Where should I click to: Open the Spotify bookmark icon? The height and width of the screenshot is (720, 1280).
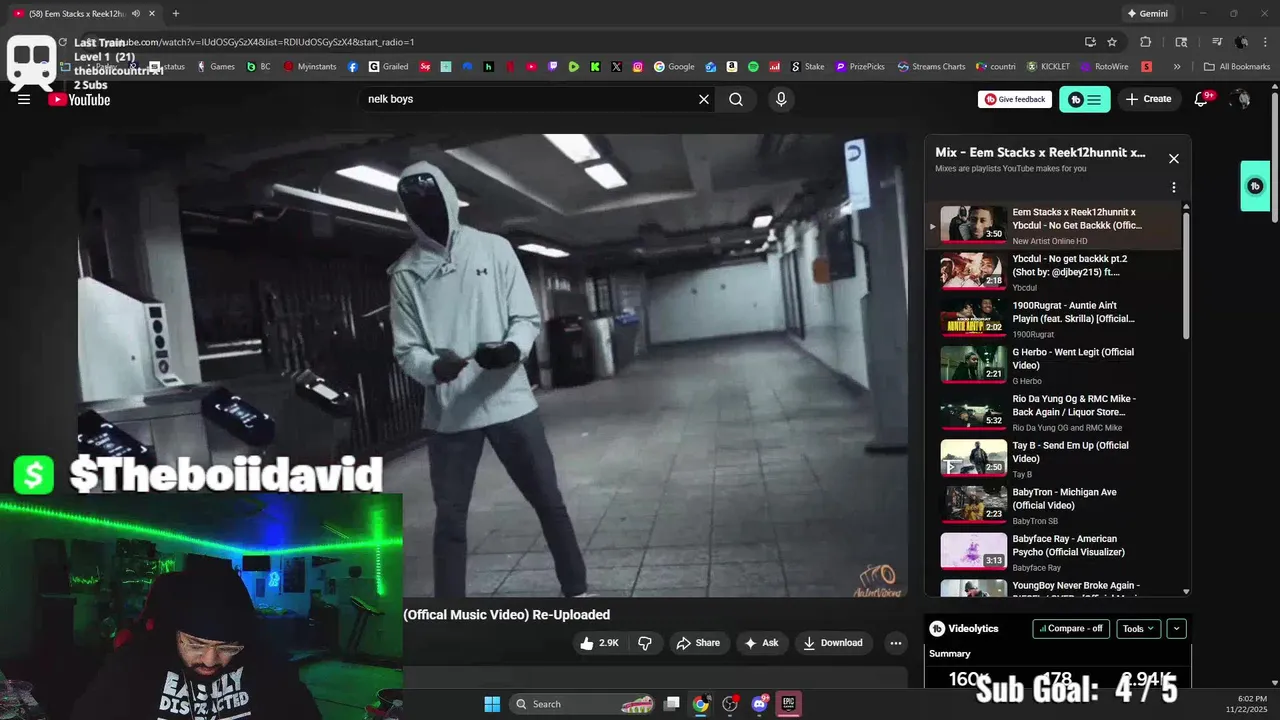753,67
